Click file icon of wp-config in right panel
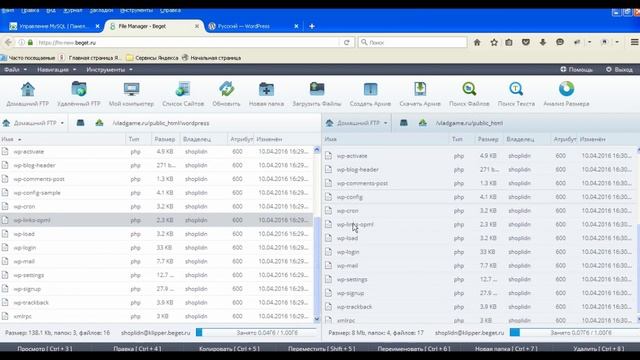The image size is (640, 360). click(329, 197)
